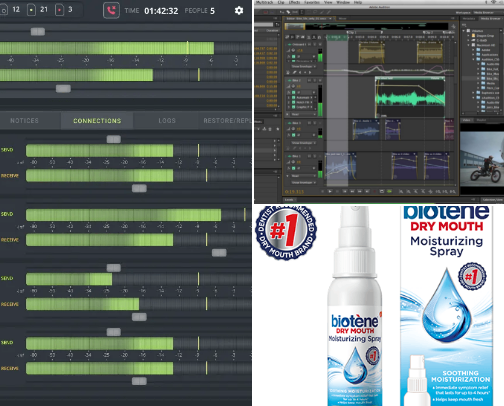Image resolution: width=504 pixels, height=406 pixels.
Task: Click the last zoom icon in Audition editor
Action: pyautogui.click(x=453, y=191)
